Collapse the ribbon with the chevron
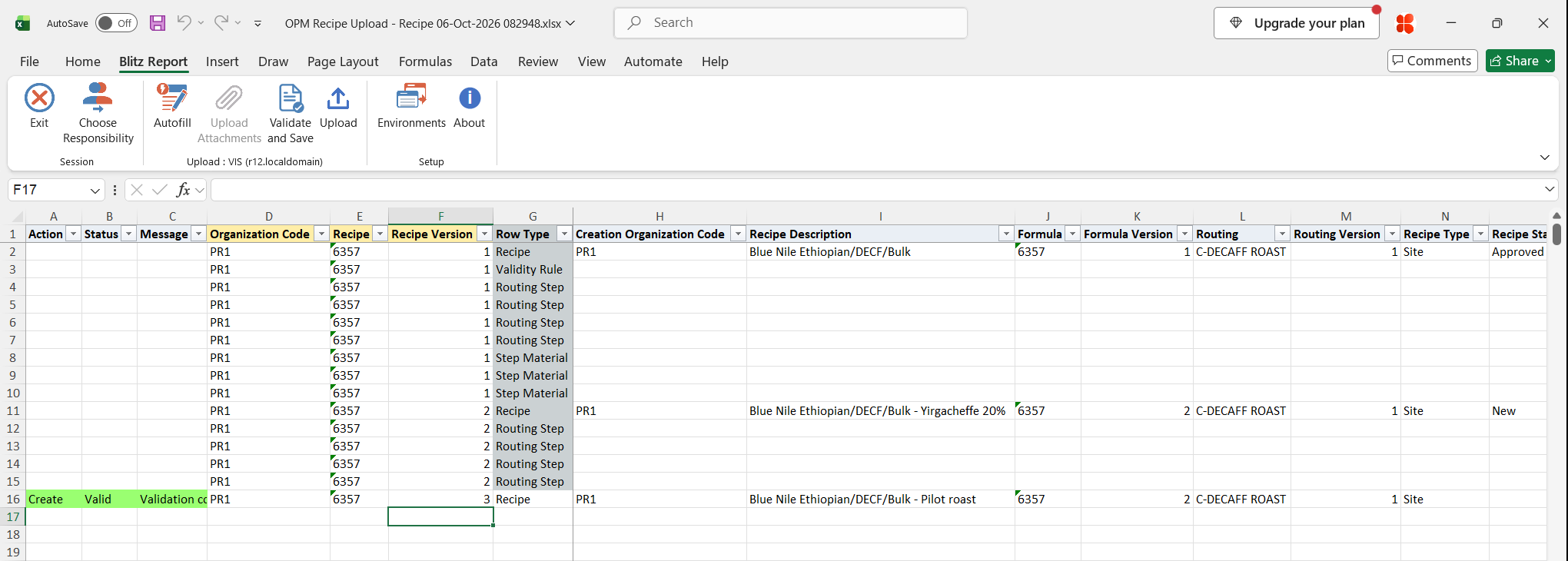Screen dimensions: 1568x561 1545,158
